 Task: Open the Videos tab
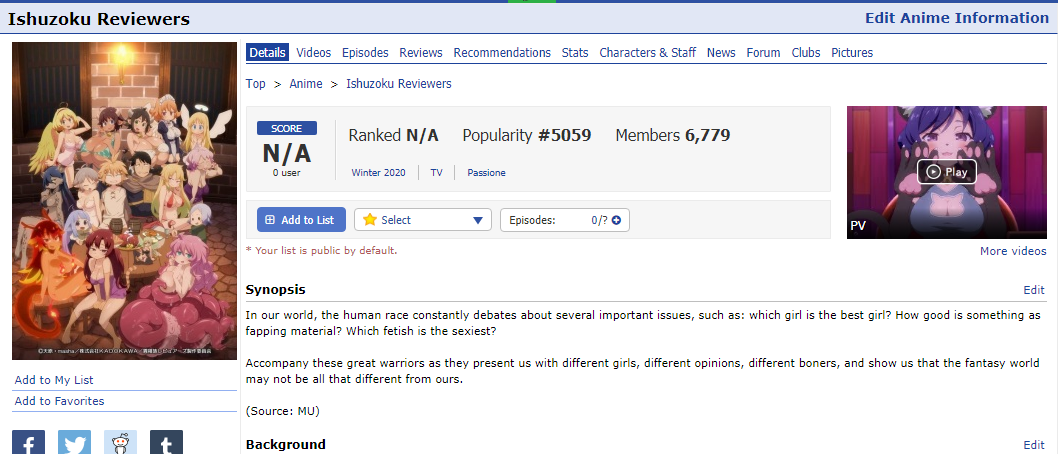(x=313, y=53)
